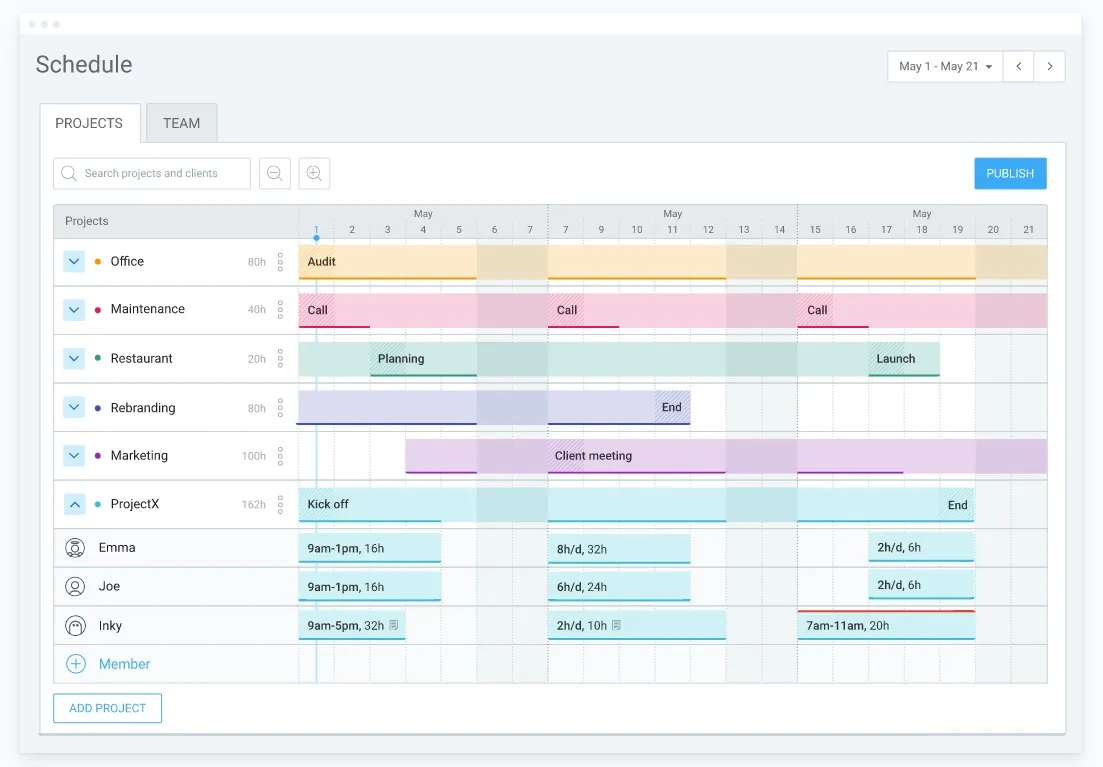This screenshot has height=767, width=1103.
Task: Open options menu for Restaurant project
Action: point(280,359)
